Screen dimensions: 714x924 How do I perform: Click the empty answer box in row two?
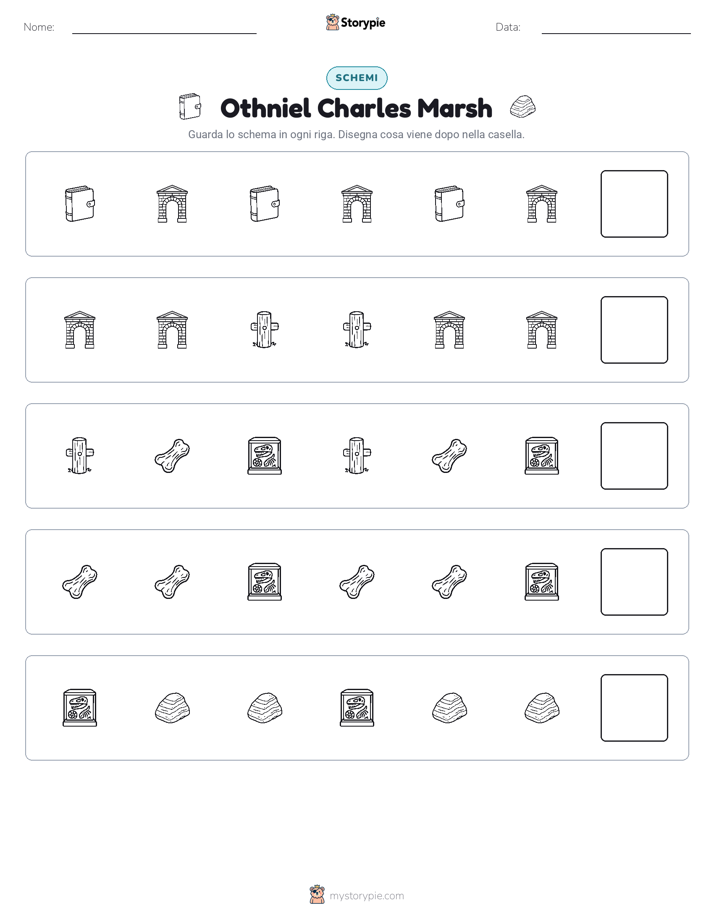[634, 330]
